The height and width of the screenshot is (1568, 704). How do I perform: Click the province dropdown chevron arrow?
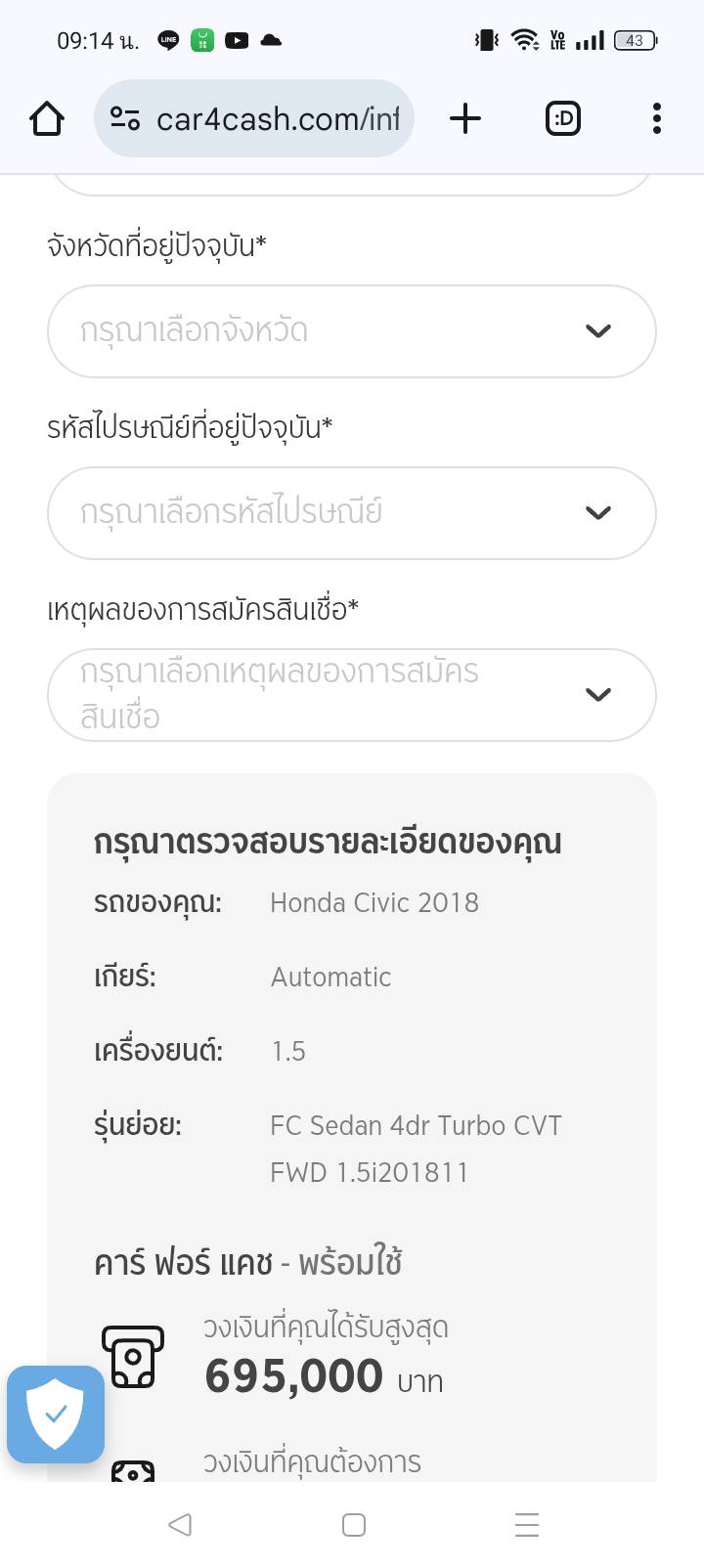coord(598,331)
